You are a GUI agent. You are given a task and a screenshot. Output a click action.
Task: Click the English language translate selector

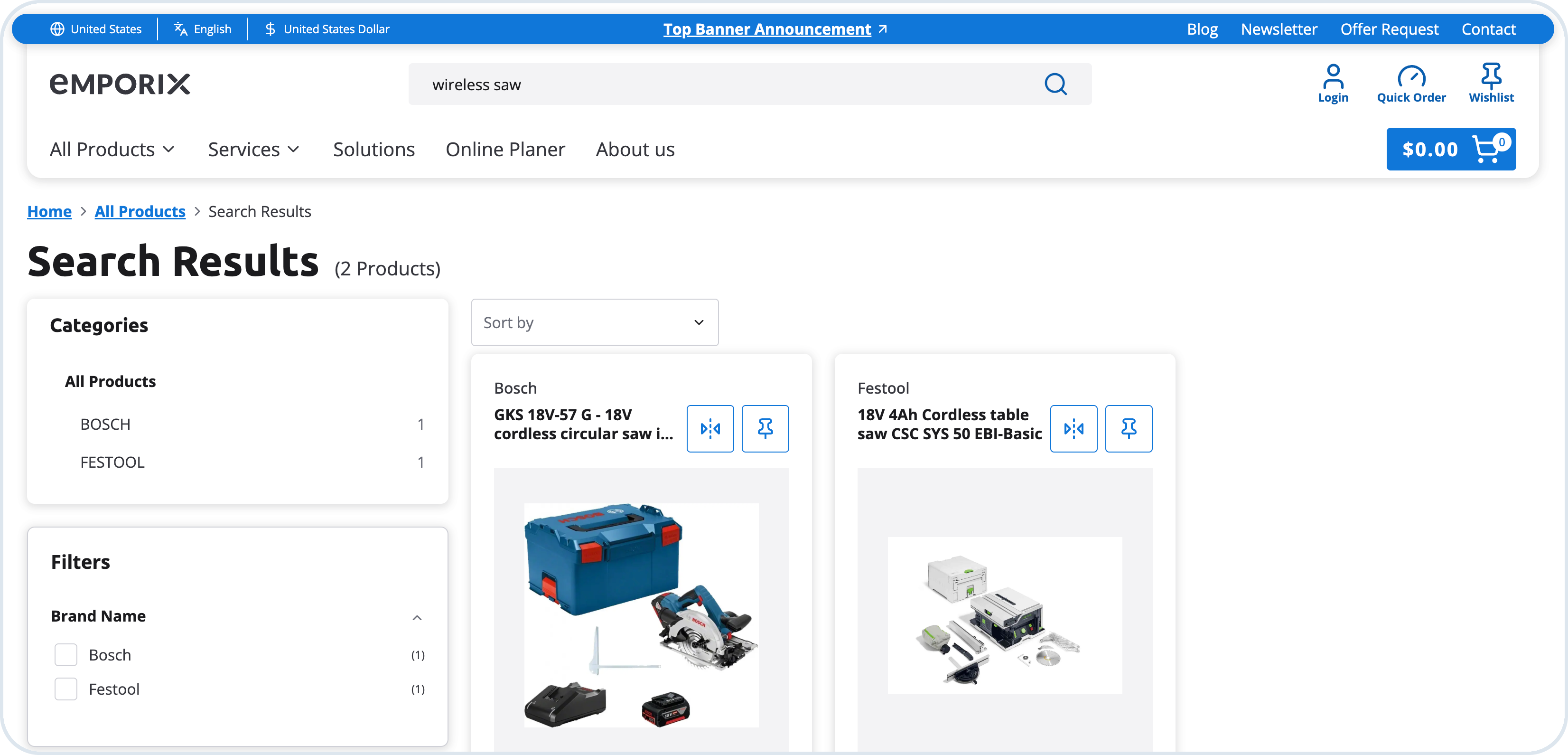coord(203,29)
